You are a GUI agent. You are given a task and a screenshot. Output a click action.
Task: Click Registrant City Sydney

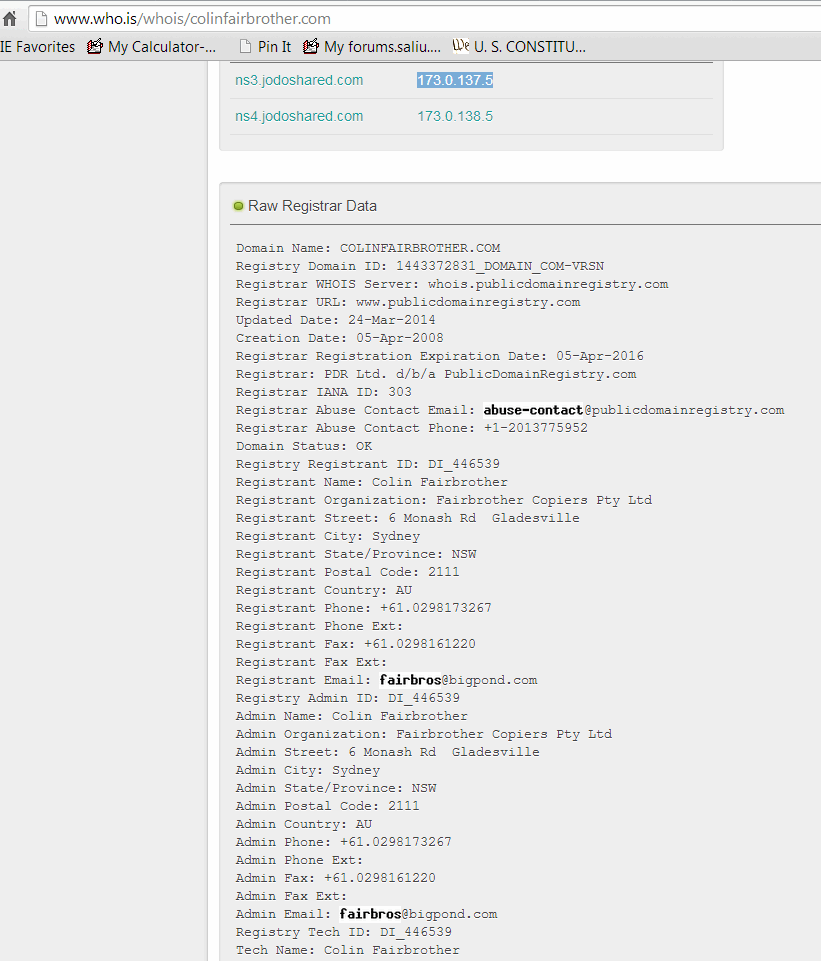tap(328, 536)
